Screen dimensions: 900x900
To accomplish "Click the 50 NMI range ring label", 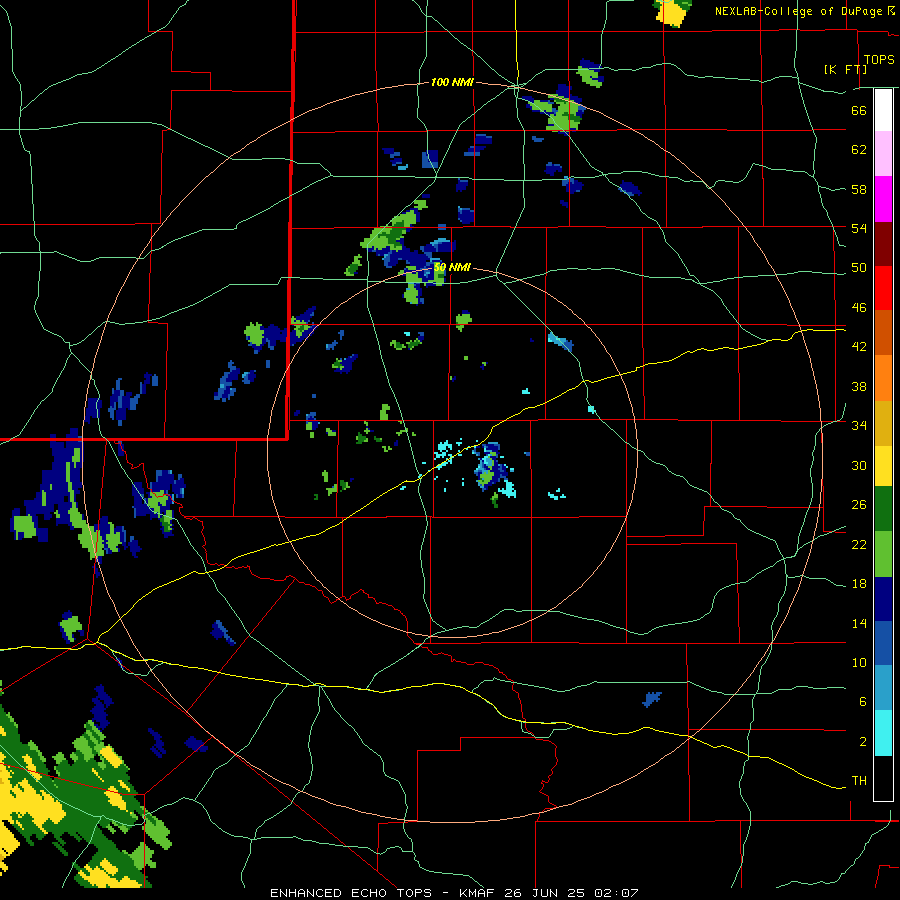I will pyautogui.click(x=452, y=267).
